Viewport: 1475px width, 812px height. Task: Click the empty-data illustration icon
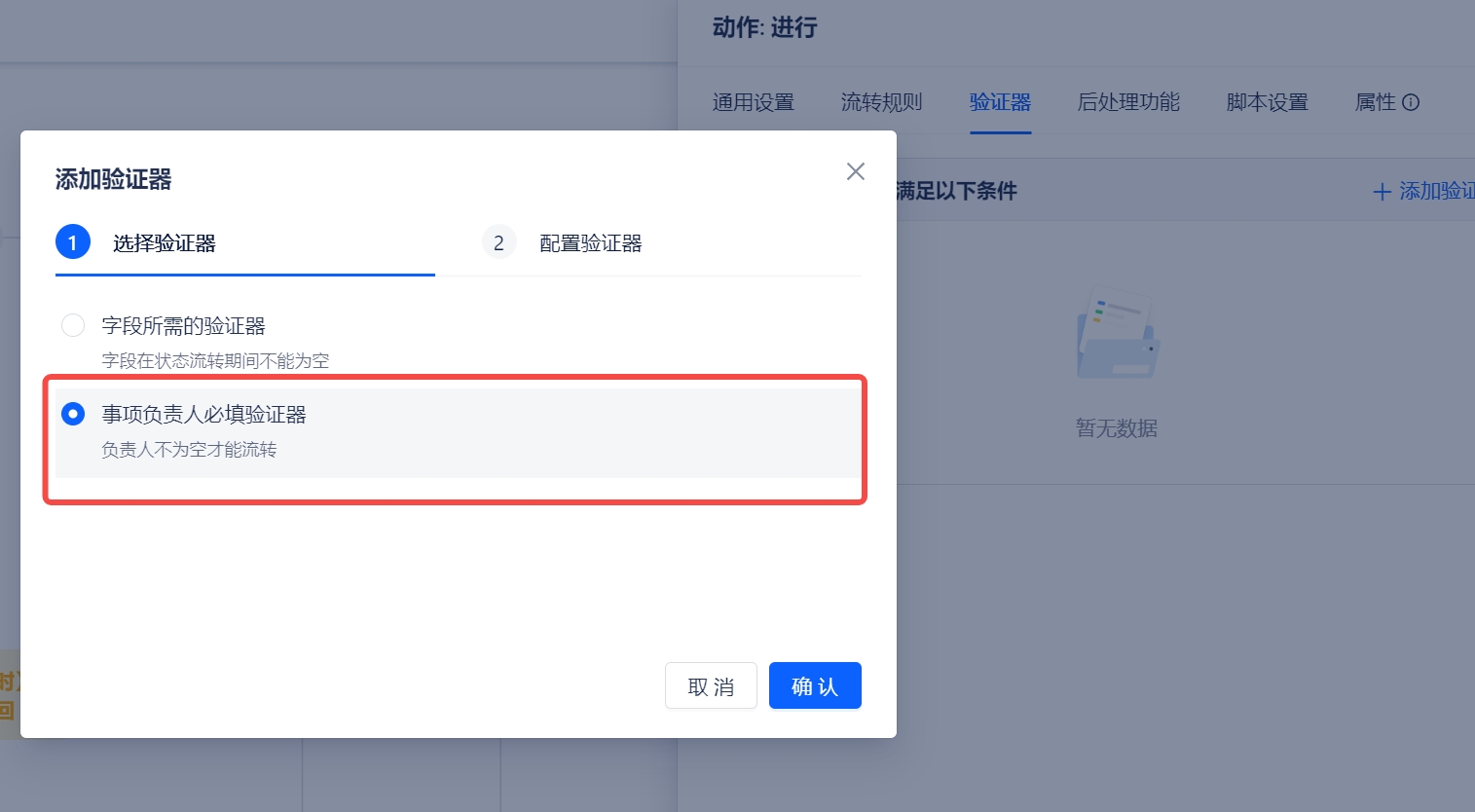tap(1117, 334)
